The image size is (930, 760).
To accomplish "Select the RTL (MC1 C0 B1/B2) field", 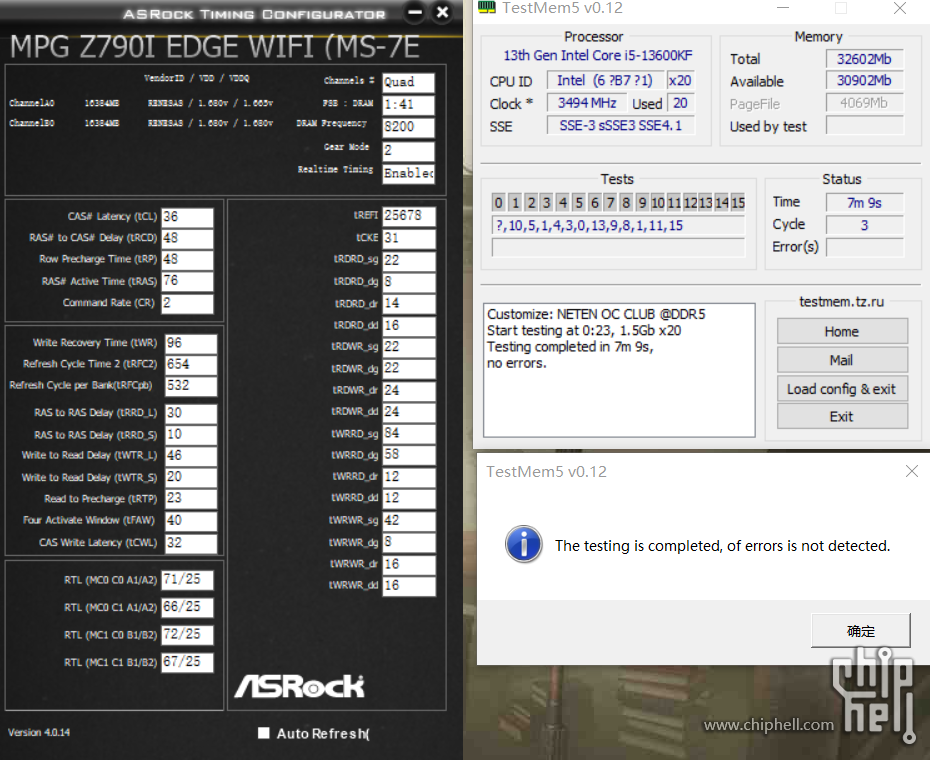I will point(187,634).
